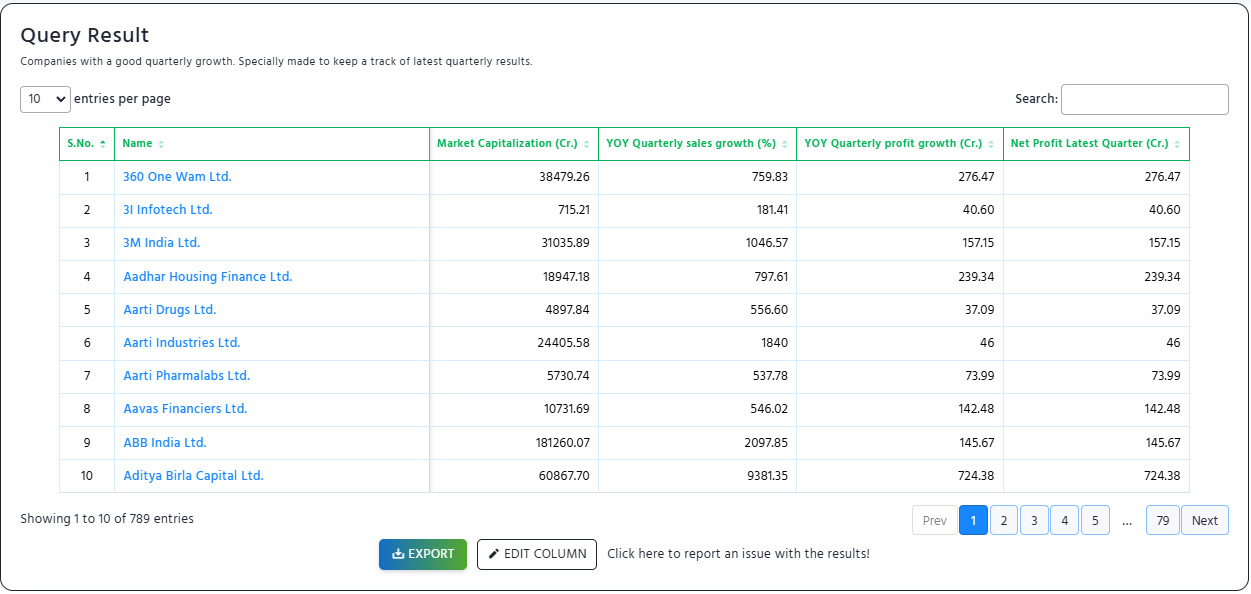Sort by S.No. column arrow icon
1251x594 pixels.
[103, 144]
